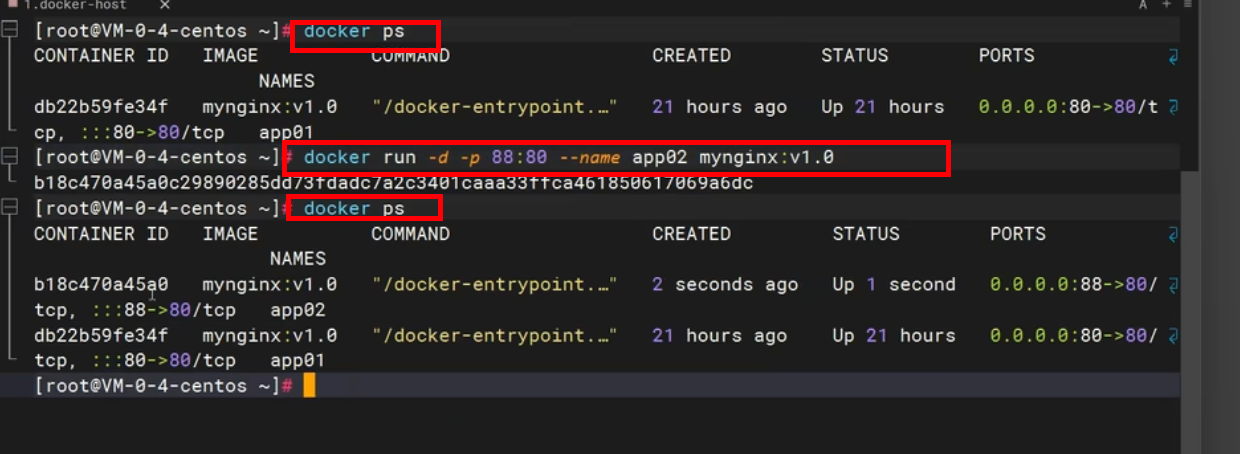Image resolution: width=1240 pixels, height=454 pixels.
Task: Click the wrap arrow on last app01 row
Action: (1173, 336)
